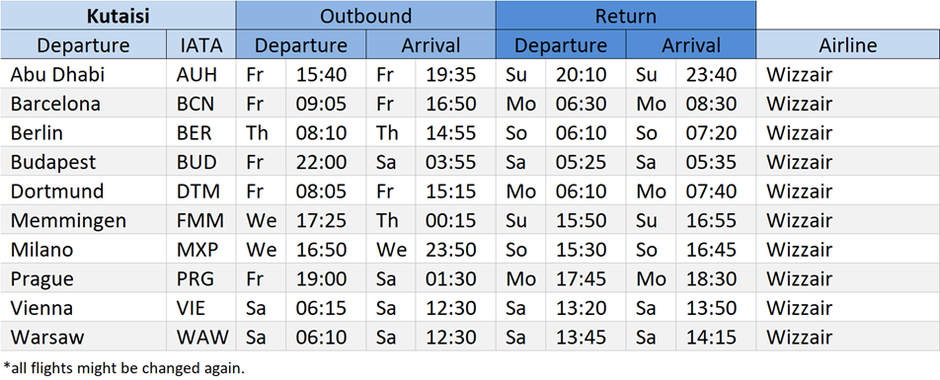Image resolution: width=940 pixels, height=380 pixels.
Task: Select the Kutaisi header cell
Action: [118, 16]
